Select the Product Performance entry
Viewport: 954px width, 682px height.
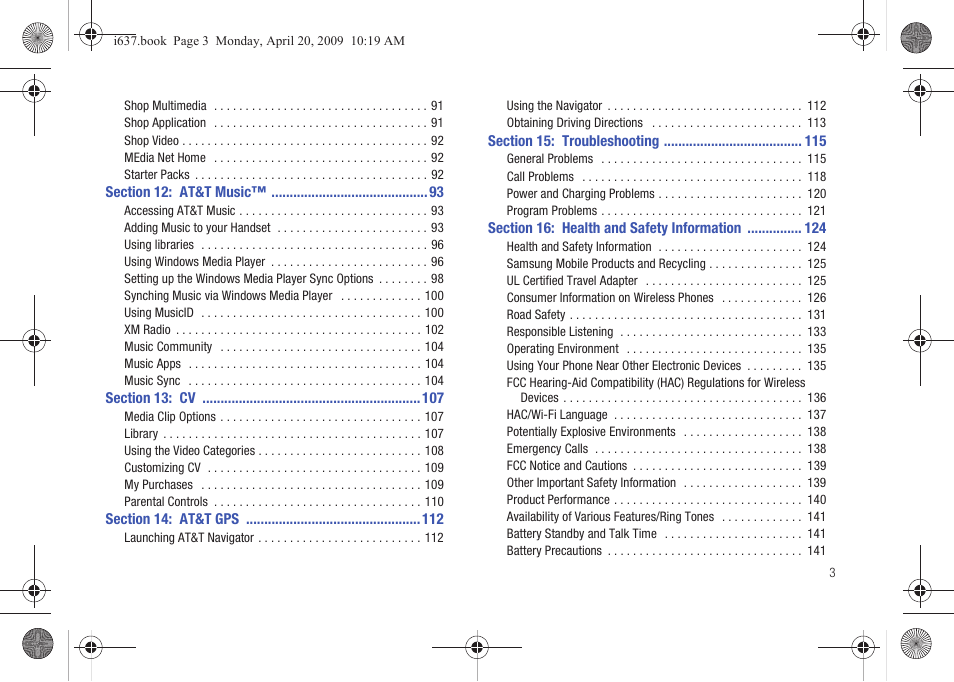point(666,499)
